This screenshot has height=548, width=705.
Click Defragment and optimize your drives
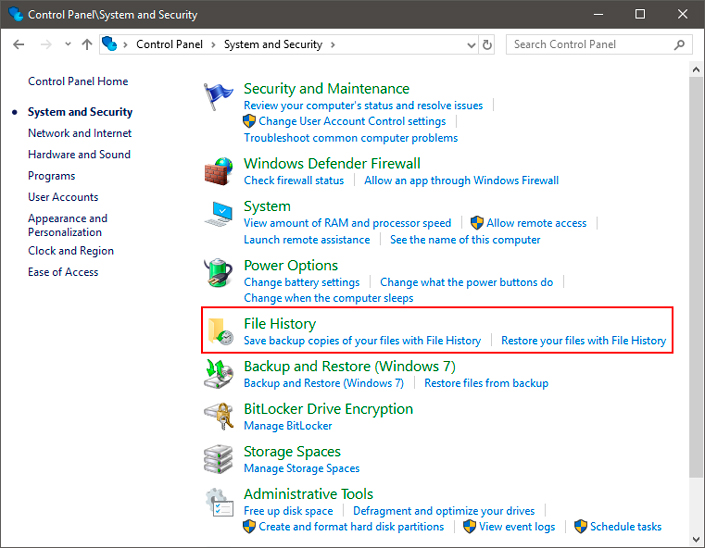coord(444,511)
